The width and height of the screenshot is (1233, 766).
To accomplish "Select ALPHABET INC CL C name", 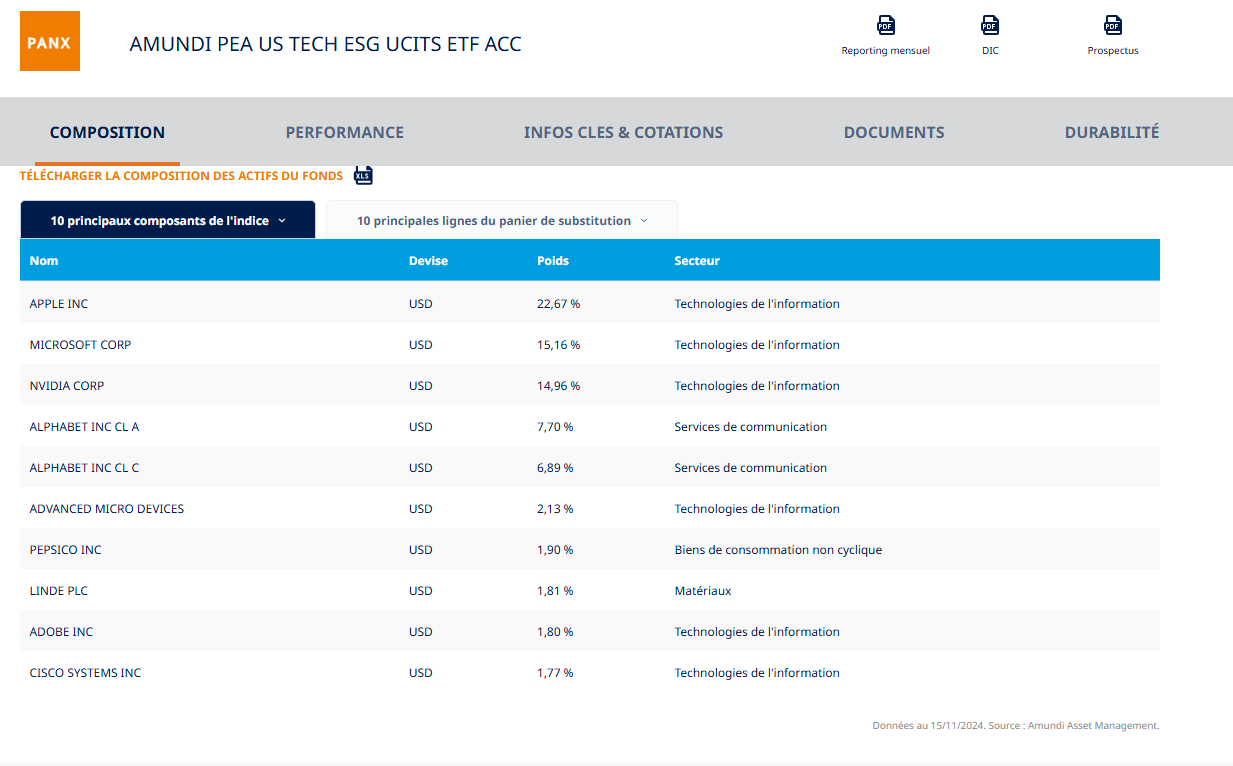I will tap(84, 468).
